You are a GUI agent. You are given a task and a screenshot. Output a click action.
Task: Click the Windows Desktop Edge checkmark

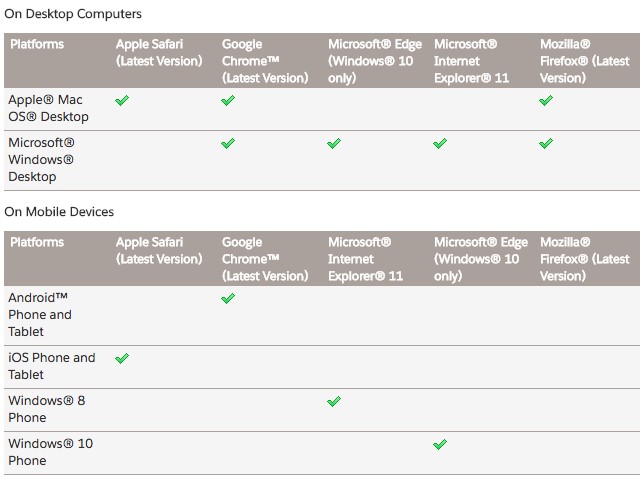tap(334, 144)
